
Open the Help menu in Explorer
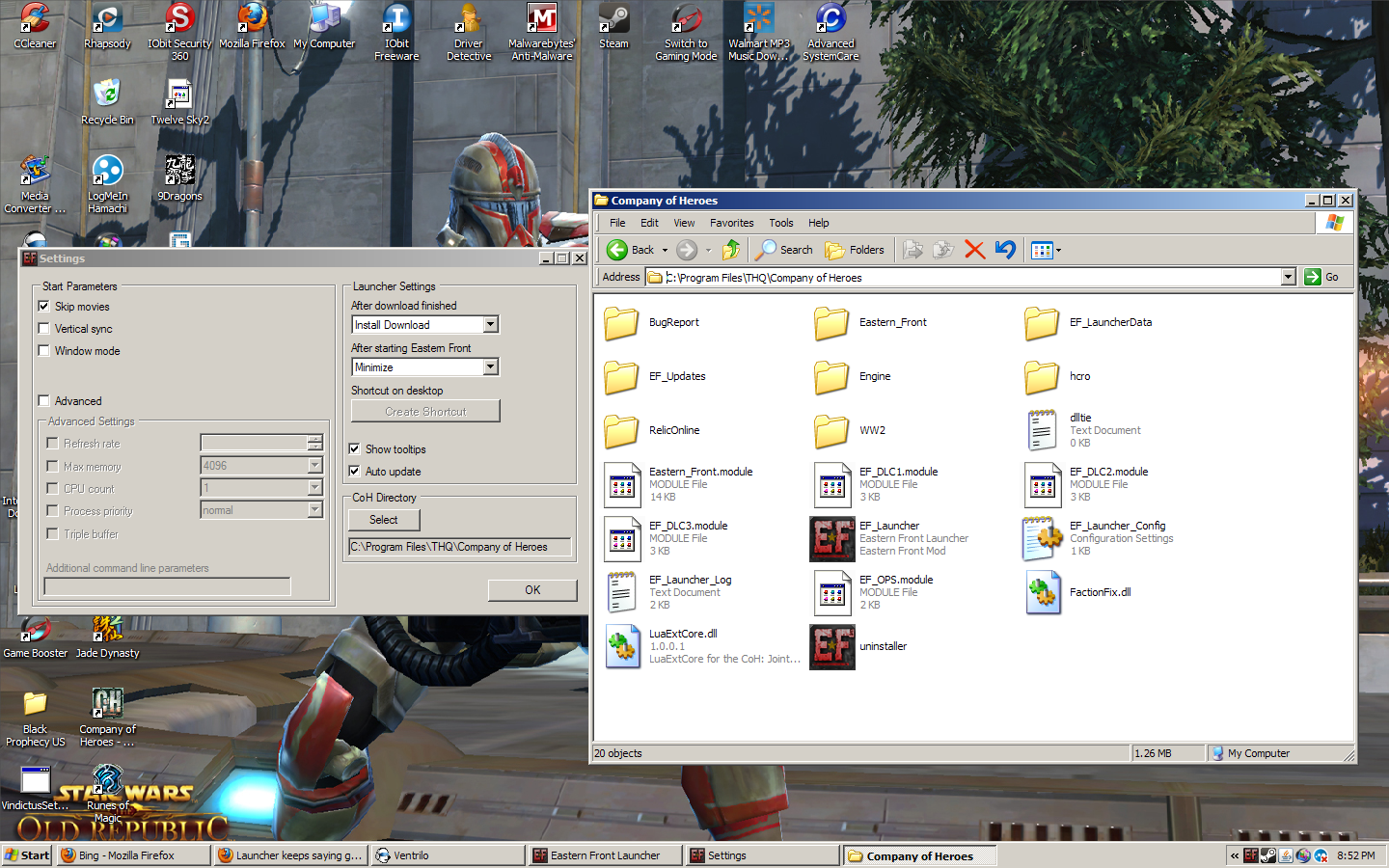(x=818, y=223)
